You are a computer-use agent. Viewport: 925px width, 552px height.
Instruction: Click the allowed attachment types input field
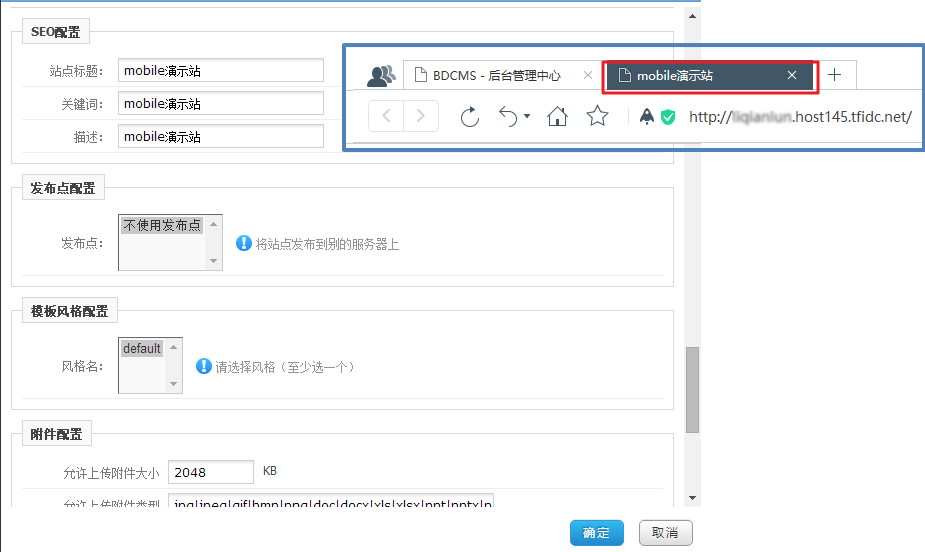tap(331, 501)
